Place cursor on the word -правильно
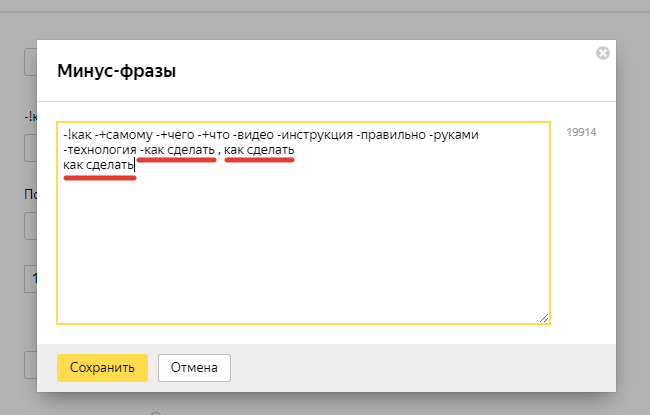Screen dimensions: 650x415 coord(391,135)
